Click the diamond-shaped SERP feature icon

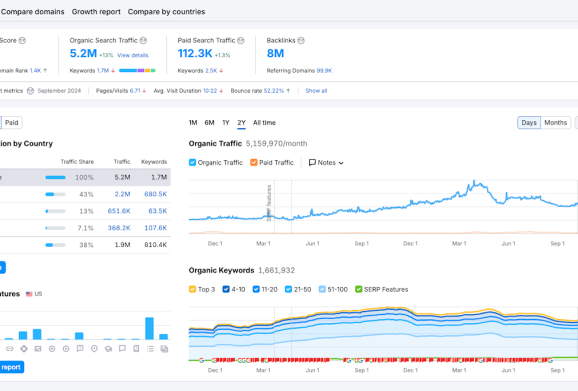pyautogui.click(x=24, y=349)
